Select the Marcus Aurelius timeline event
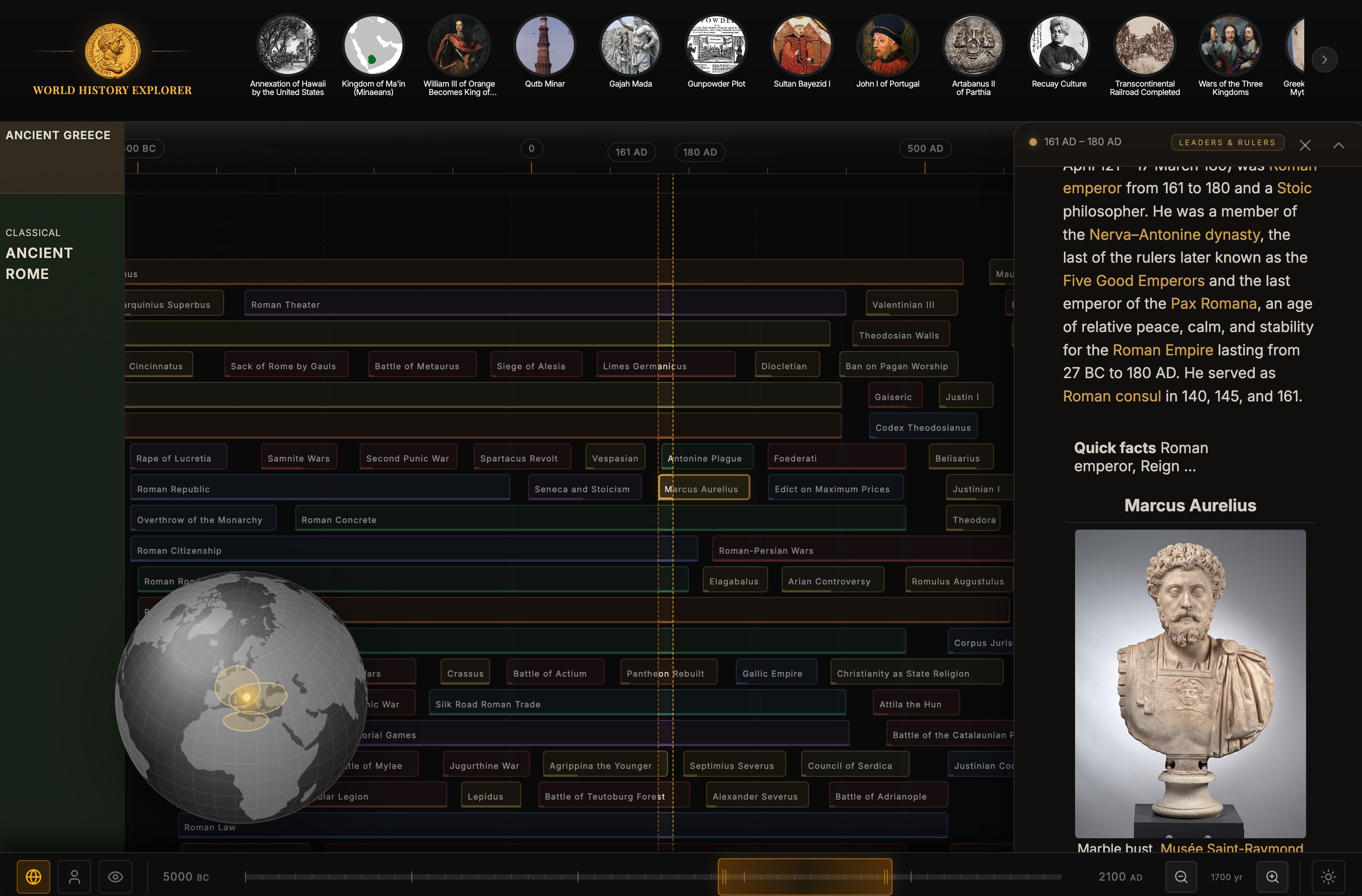This screenshot has height=896, width=1362. click(703, 488)
